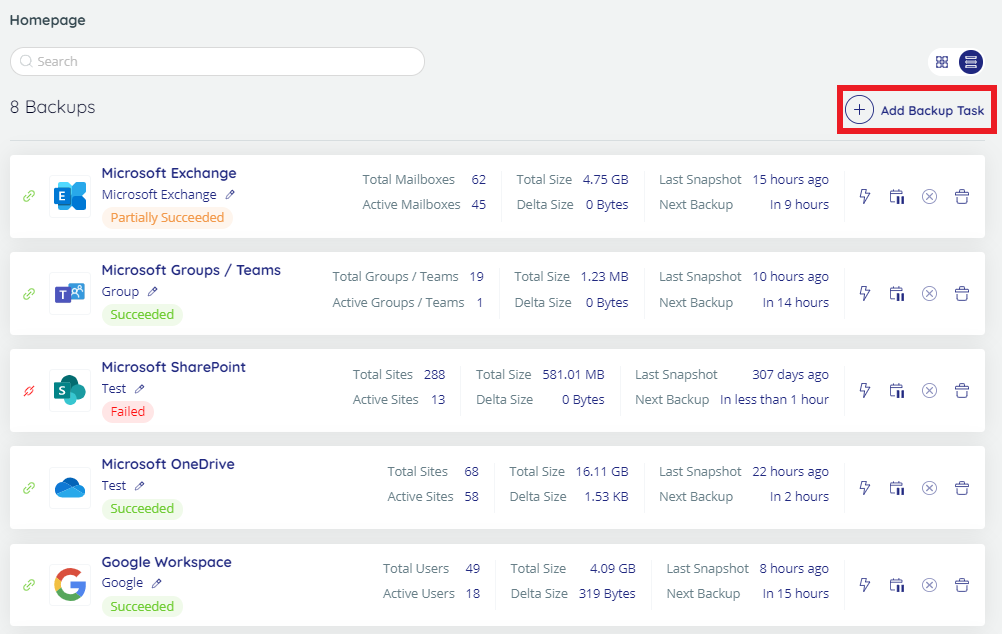The width and height of the screenshot is (1002, 634).
Task: Open the Microsoft OneDrive backup title
Action: [168, 464]
